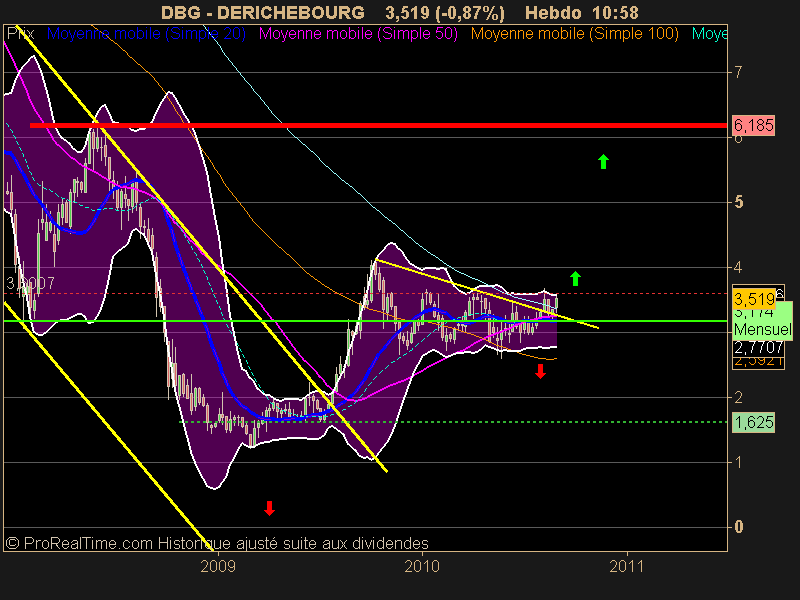This screenshot has height=600, width=800.
Task: Click the 10:58 time in the title
Action: [x=616, y=12]
